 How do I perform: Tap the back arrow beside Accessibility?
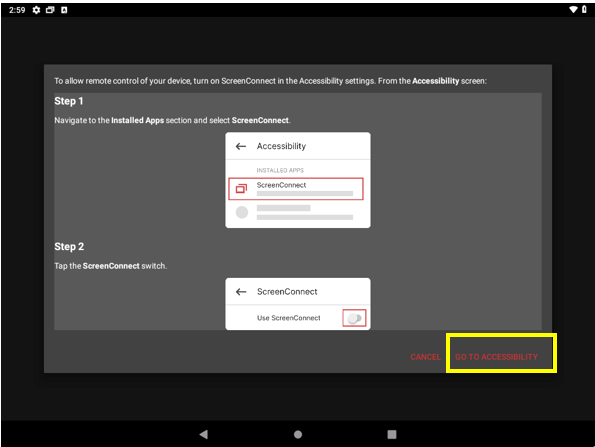(x=241, y=146)
